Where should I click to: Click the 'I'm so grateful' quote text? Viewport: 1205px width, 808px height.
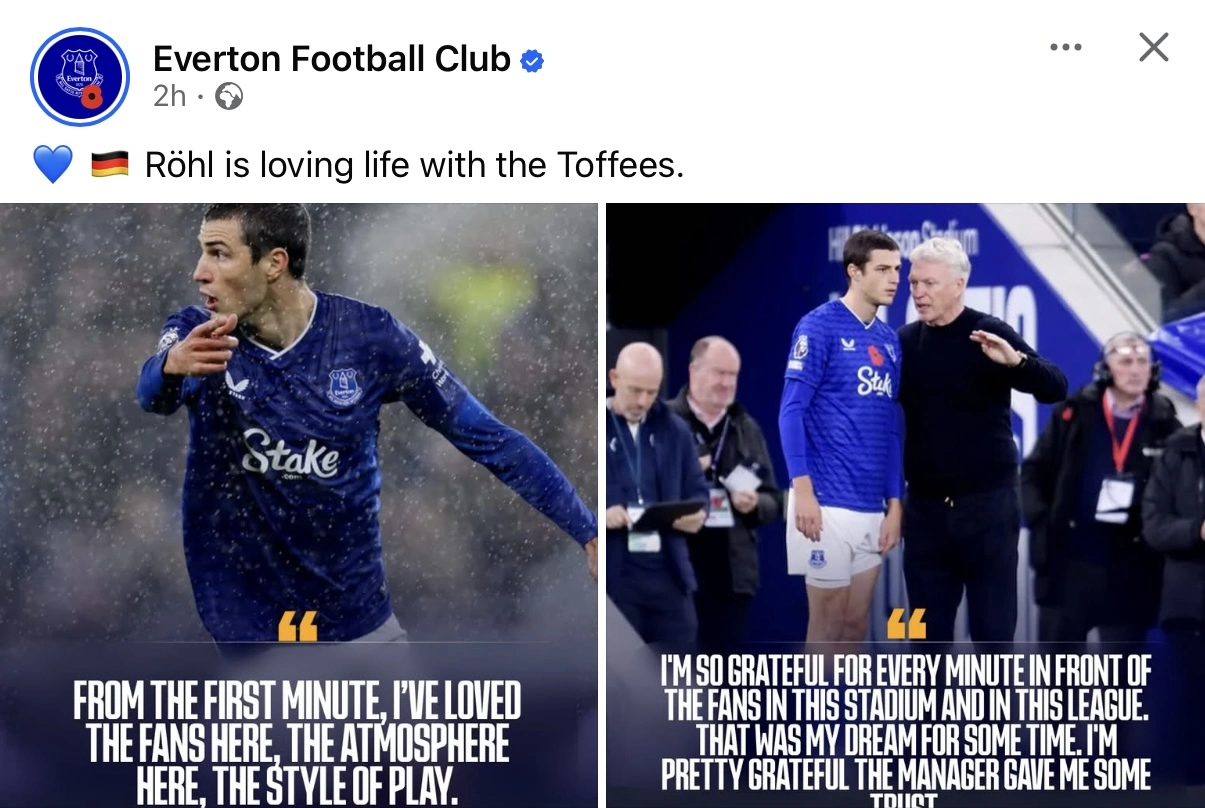[x=906, y=730]
